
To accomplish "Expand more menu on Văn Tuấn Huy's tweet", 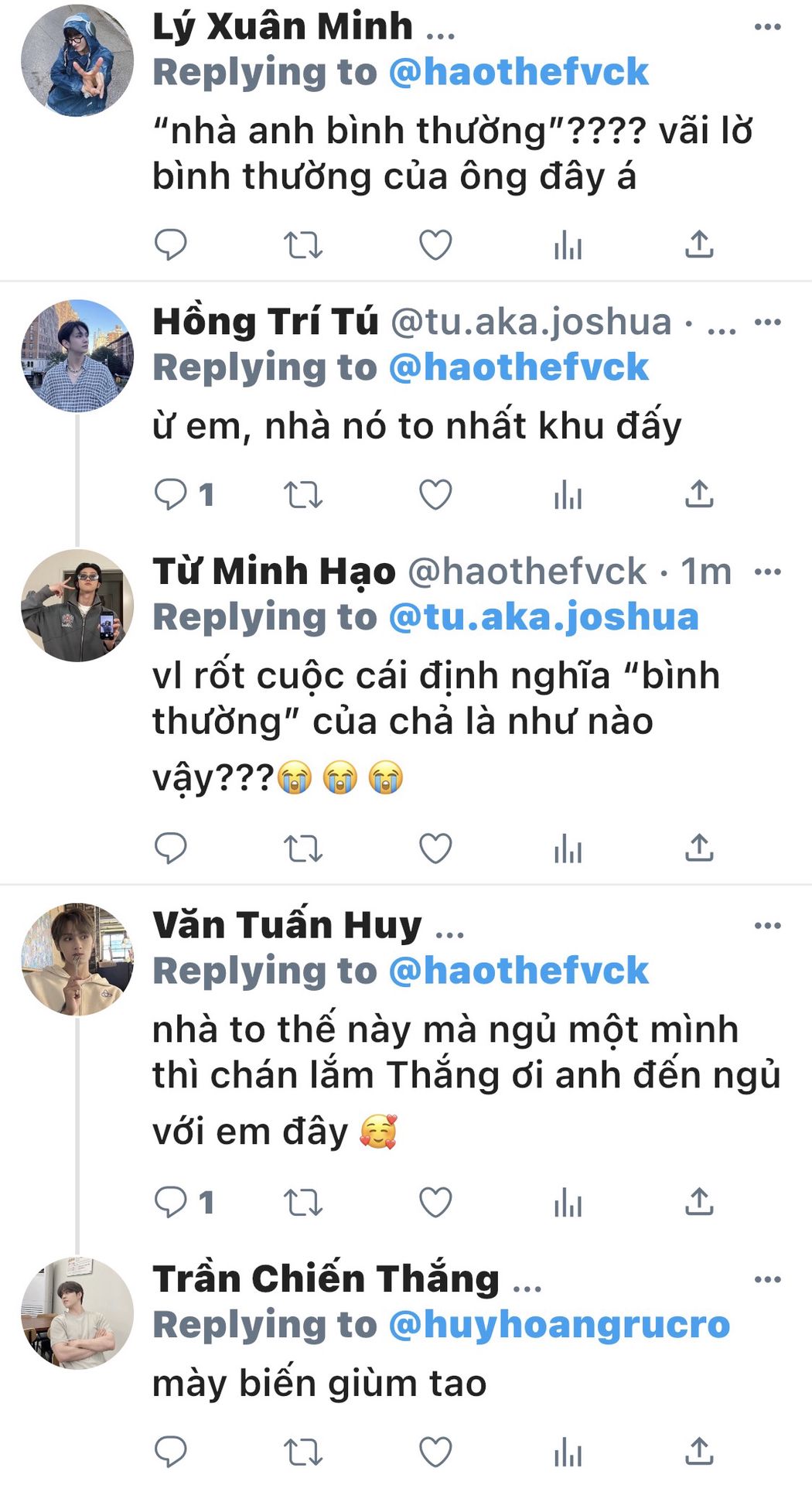I will (x=767, y=925).
